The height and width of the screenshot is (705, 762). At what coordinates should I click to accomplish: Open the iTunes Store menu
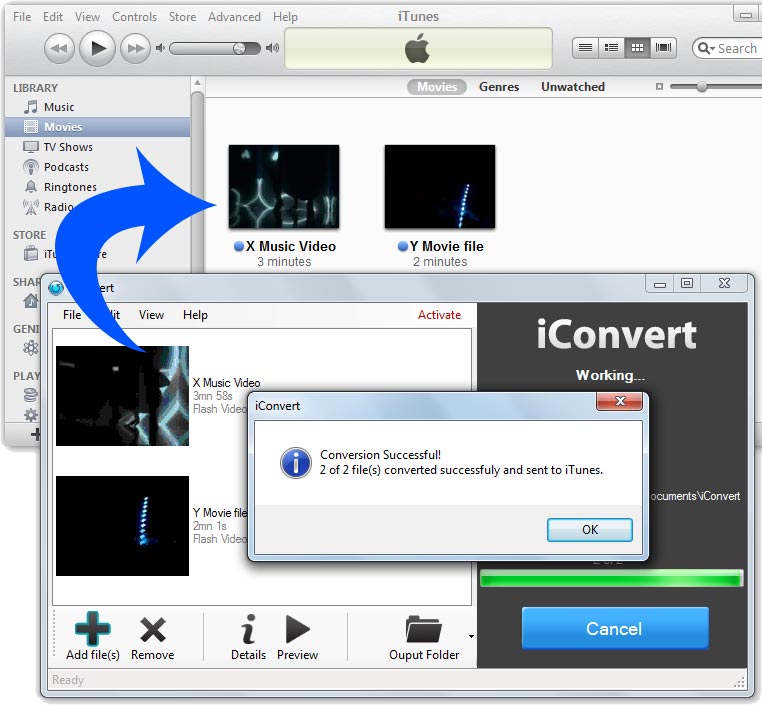pyautogui.click(x=182, y=17)
